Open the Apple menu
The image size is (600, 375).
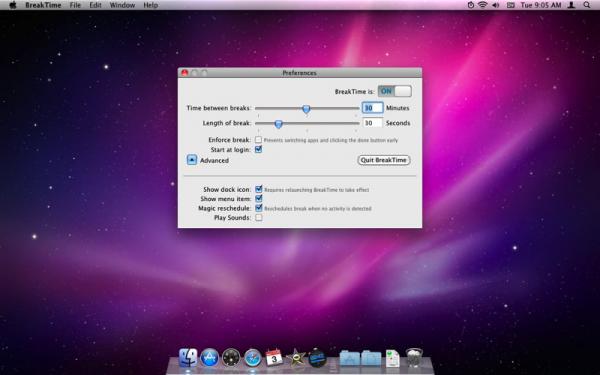13,5
